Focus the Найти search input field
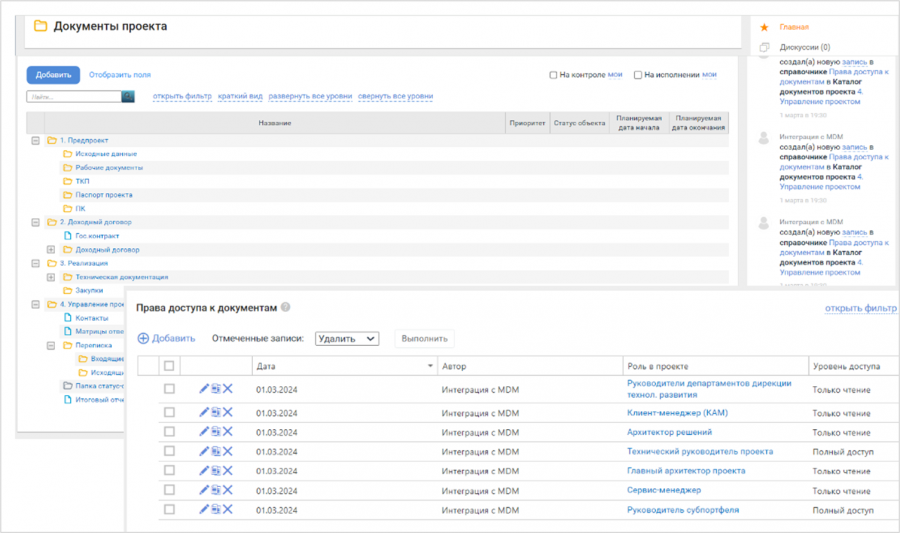 pos(74,96)
